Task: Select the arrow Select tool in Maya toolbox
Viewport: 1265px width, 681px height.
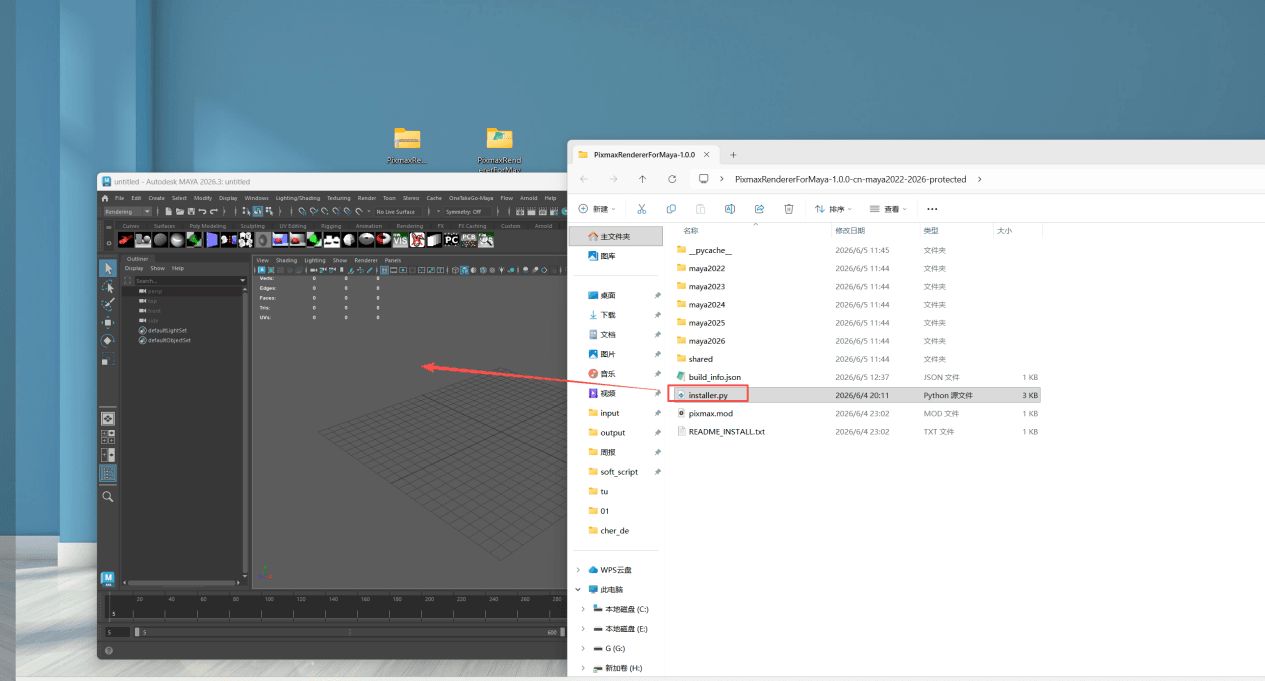Action: [108, 269]
